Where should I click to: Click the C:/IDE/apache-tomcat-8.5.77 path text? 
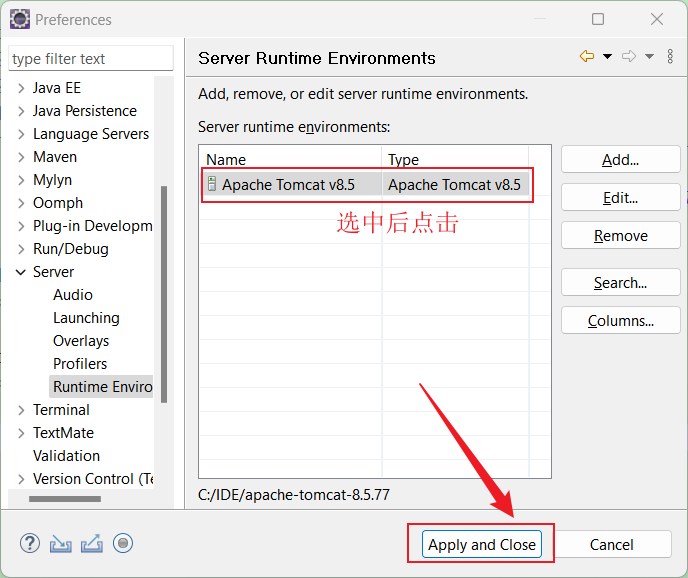coord(294,495)
